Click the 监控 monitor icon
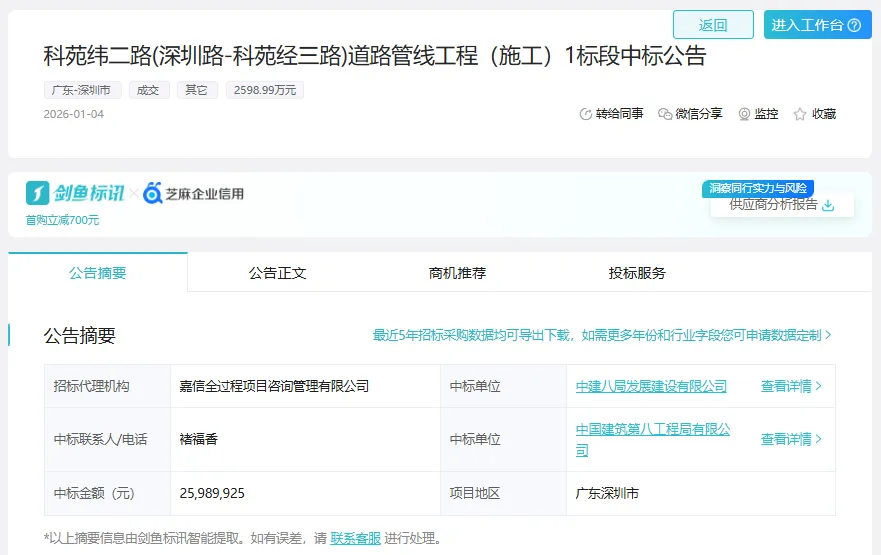The image size is (881, 555). [744, 114]
